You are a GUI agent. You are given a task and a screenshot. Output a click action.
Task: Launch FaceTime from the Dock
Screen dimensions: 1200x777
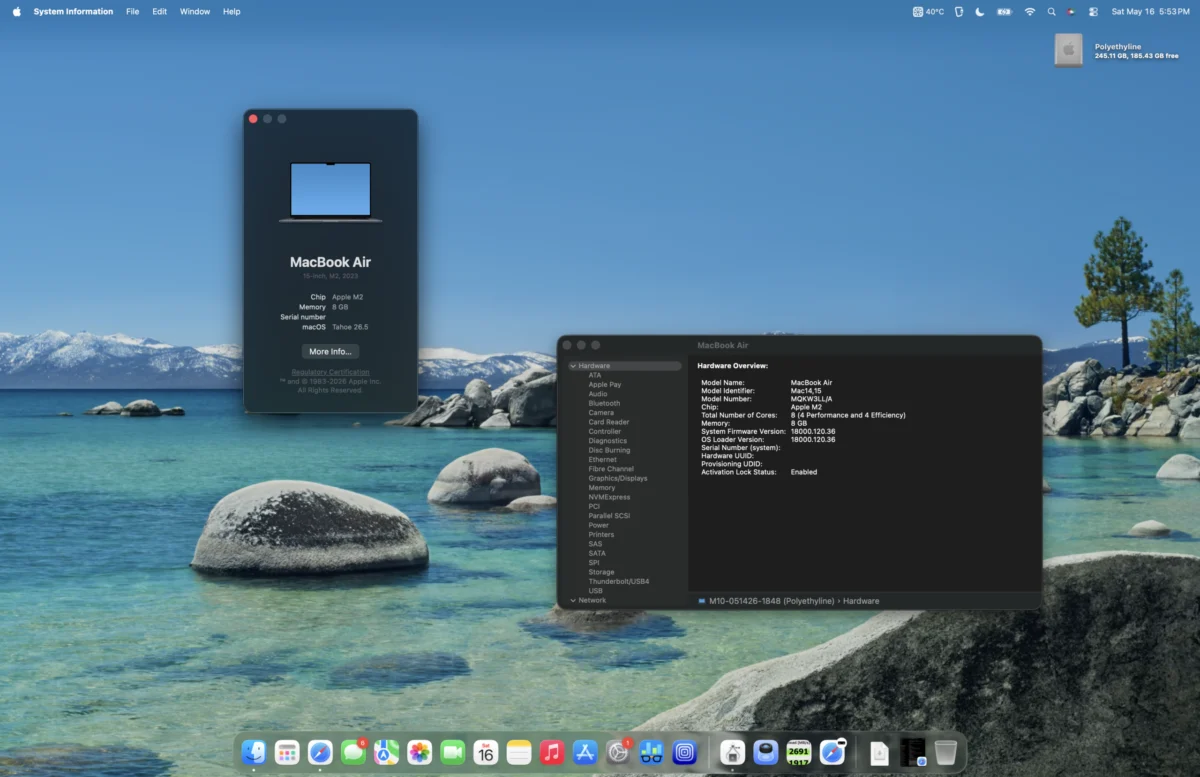(x=453, y=752)
